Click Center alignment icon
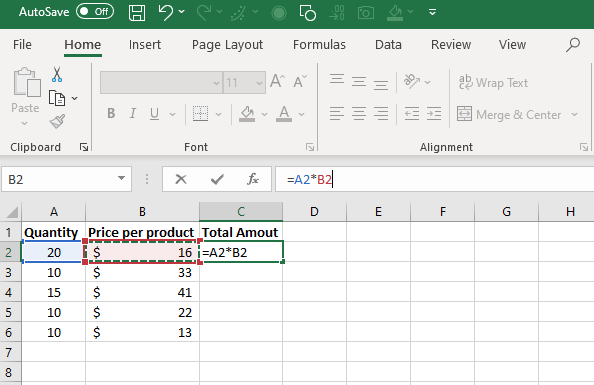Viewport: 594px width, 385px height. pyautogui.click(x=359, y=114)
